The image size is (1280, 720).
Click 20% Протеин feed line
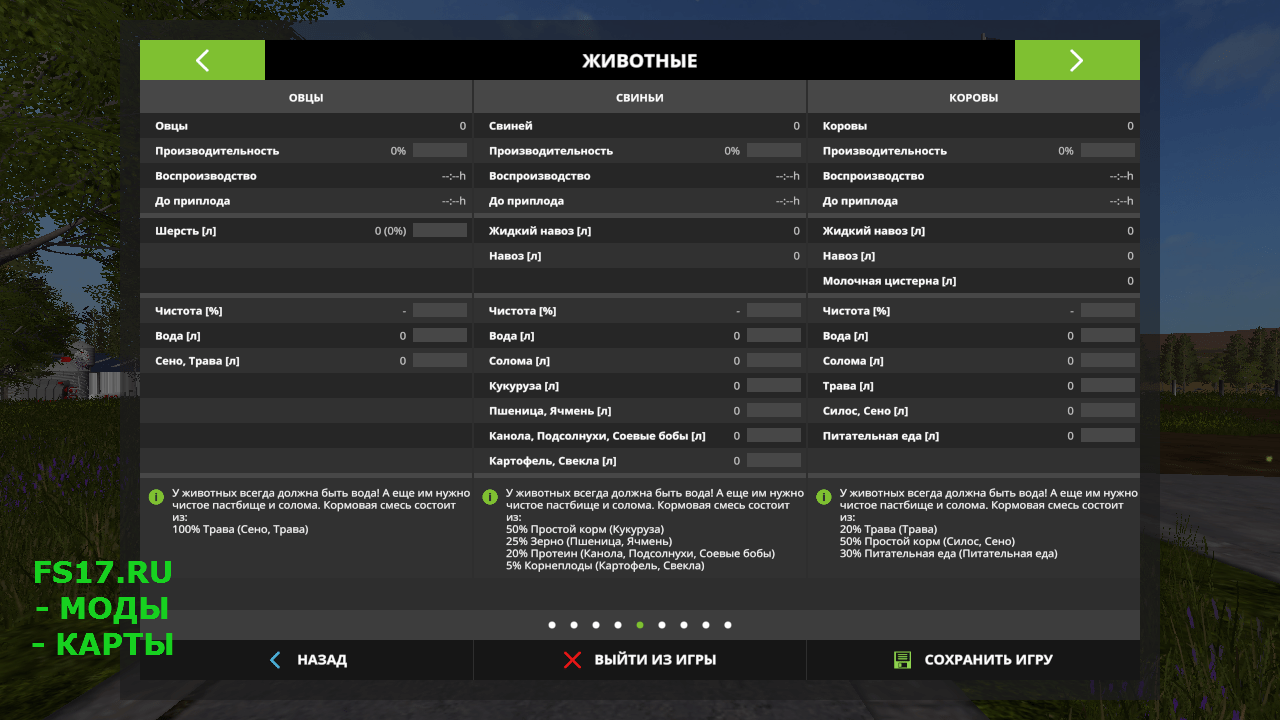tap(640, 553)
